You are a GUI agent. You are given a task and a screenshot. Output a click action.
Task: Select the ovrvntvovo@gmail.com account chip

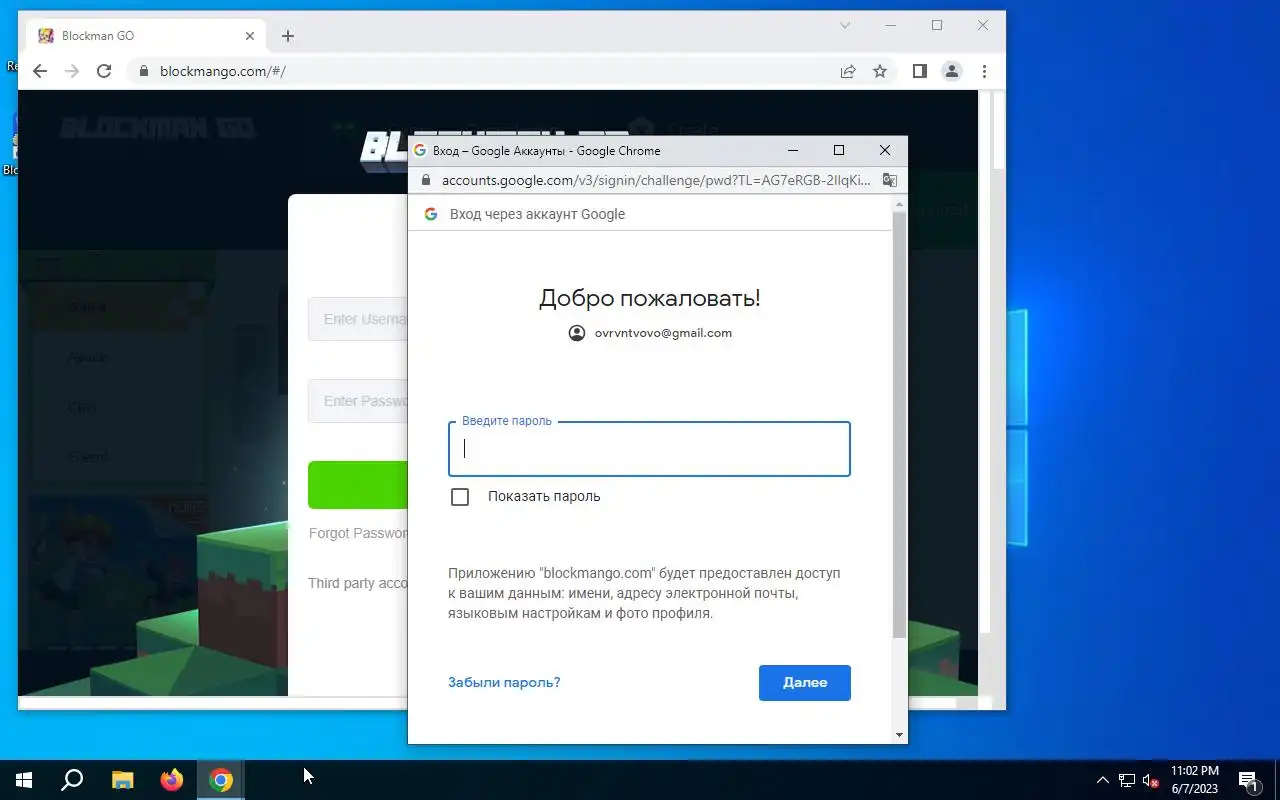(650, 333)
